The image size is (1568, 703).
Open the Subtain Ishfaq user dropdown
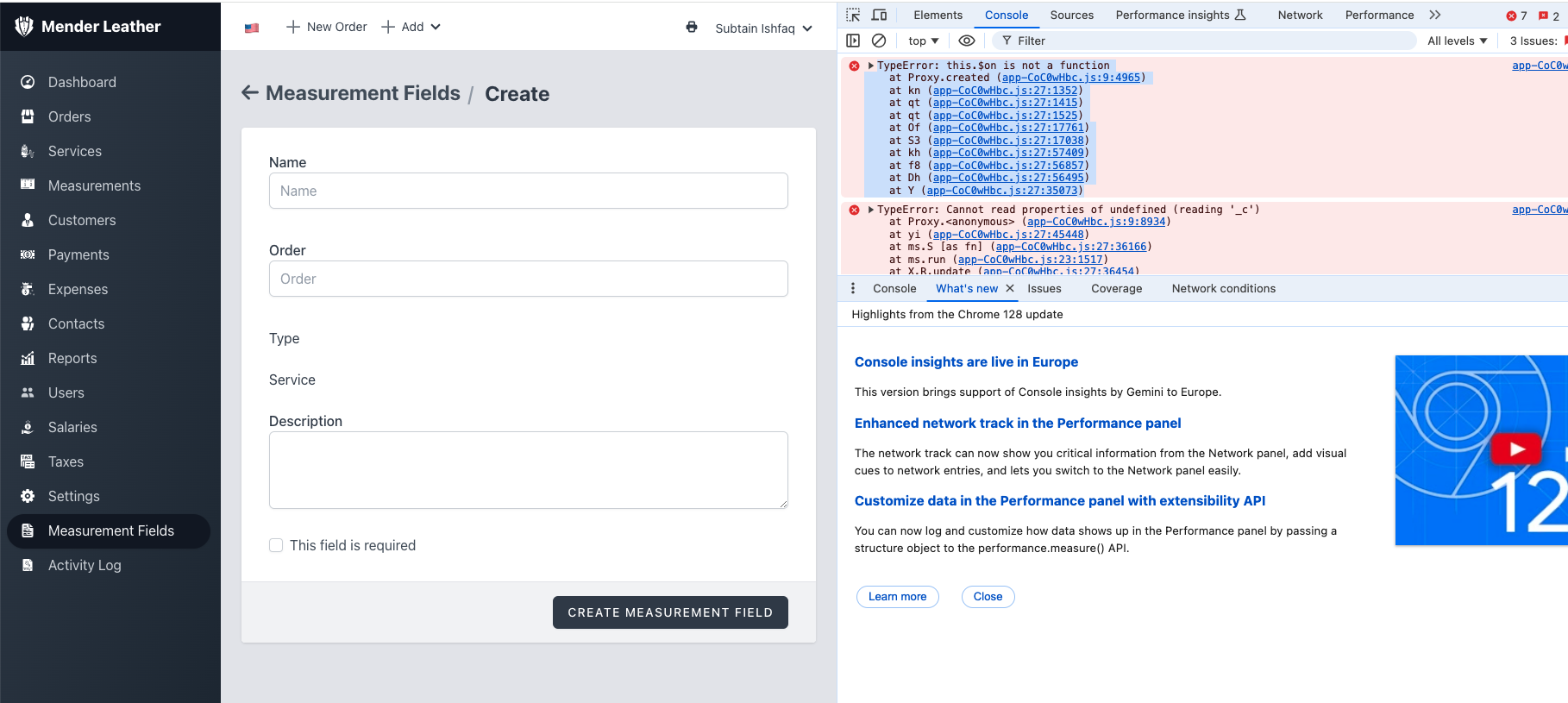coord(763,28)
